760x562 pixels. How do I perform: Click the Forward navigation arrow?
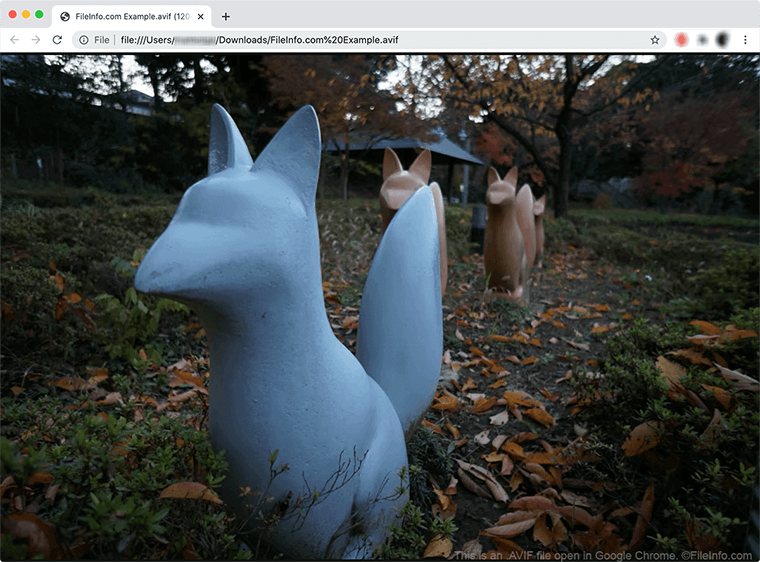coord(36,40)
